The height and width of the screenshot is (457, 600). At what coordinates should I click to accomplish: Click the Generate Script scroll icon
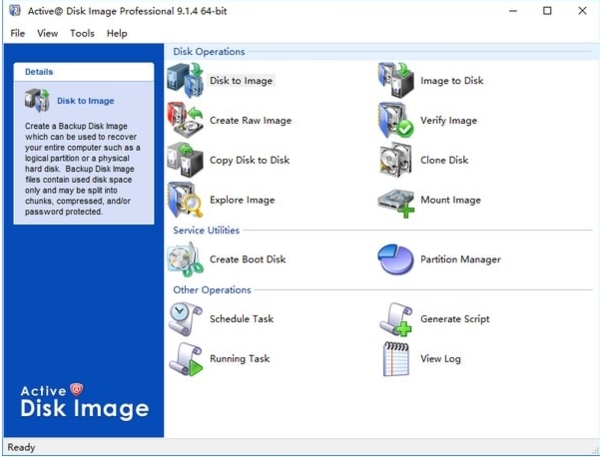point(396,319)
